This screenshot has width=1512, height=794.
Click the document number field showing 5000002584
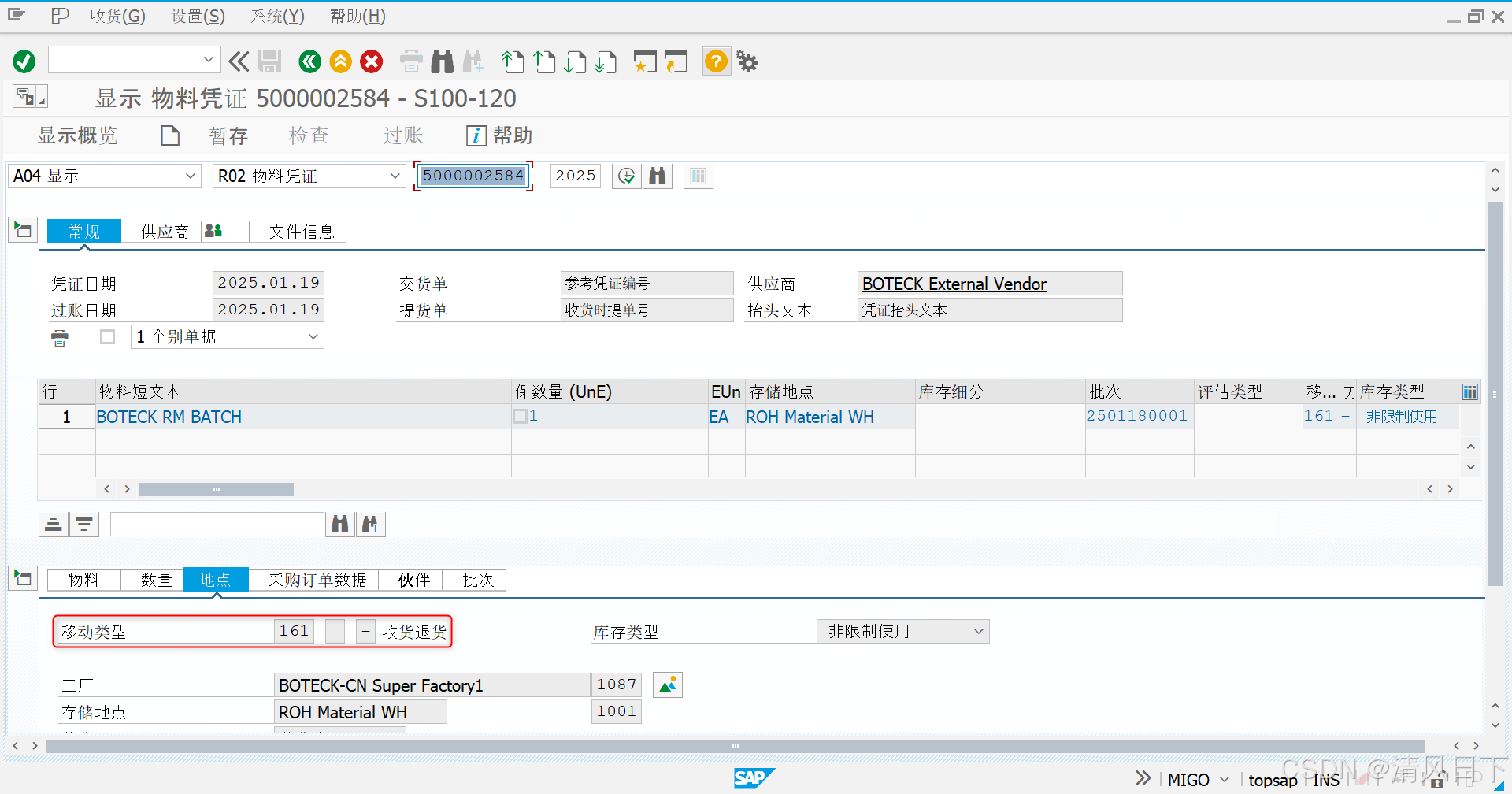pyautogui.click(x=472, y=176)
